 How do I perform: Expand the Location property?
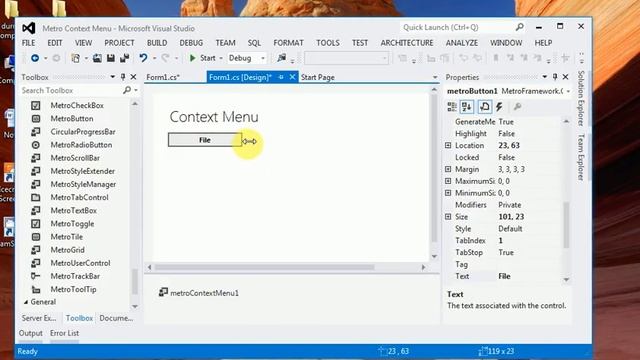coord(448,145)
